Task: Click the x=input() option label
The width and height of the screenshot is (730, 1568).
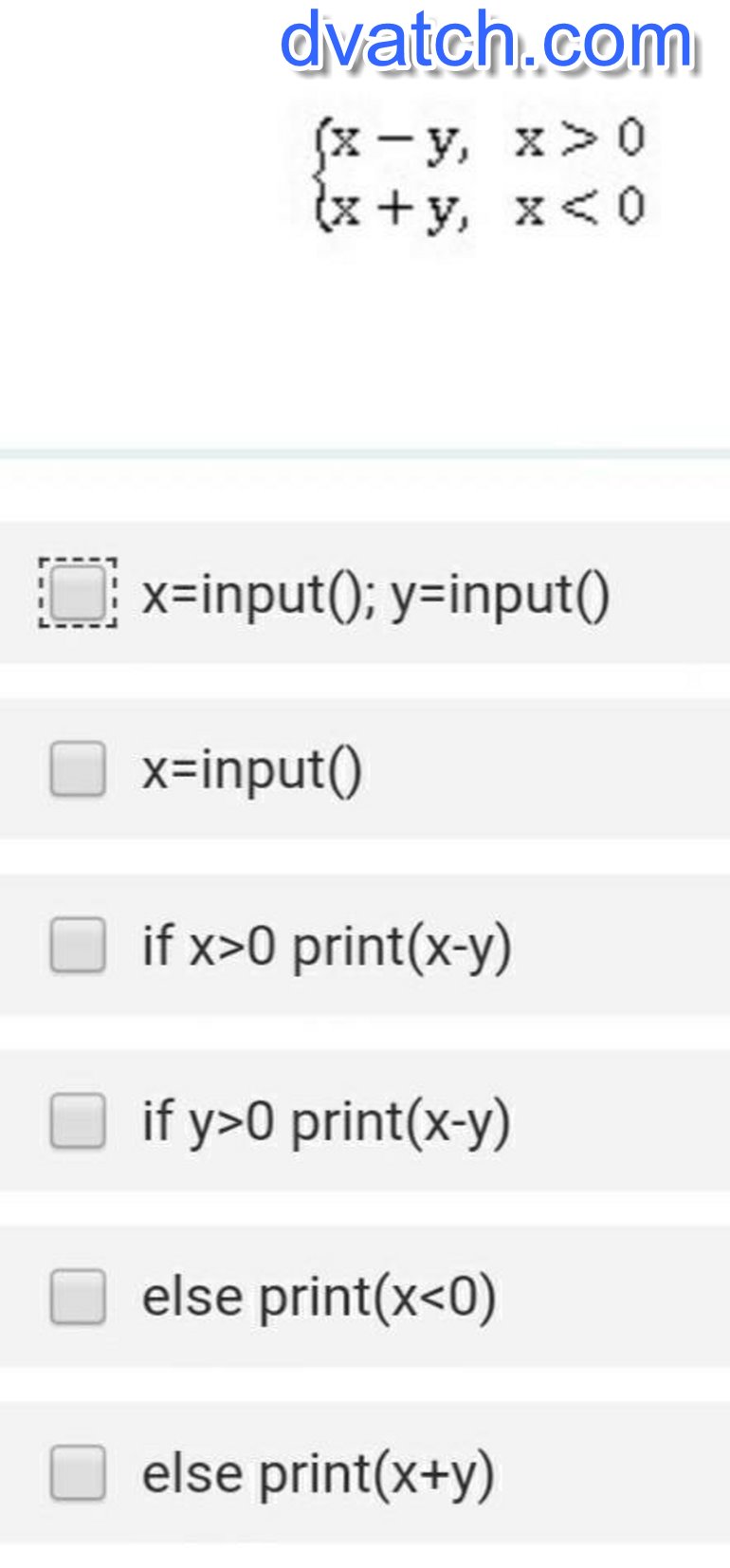Action: pyautogui.click(x=252, y=769)
